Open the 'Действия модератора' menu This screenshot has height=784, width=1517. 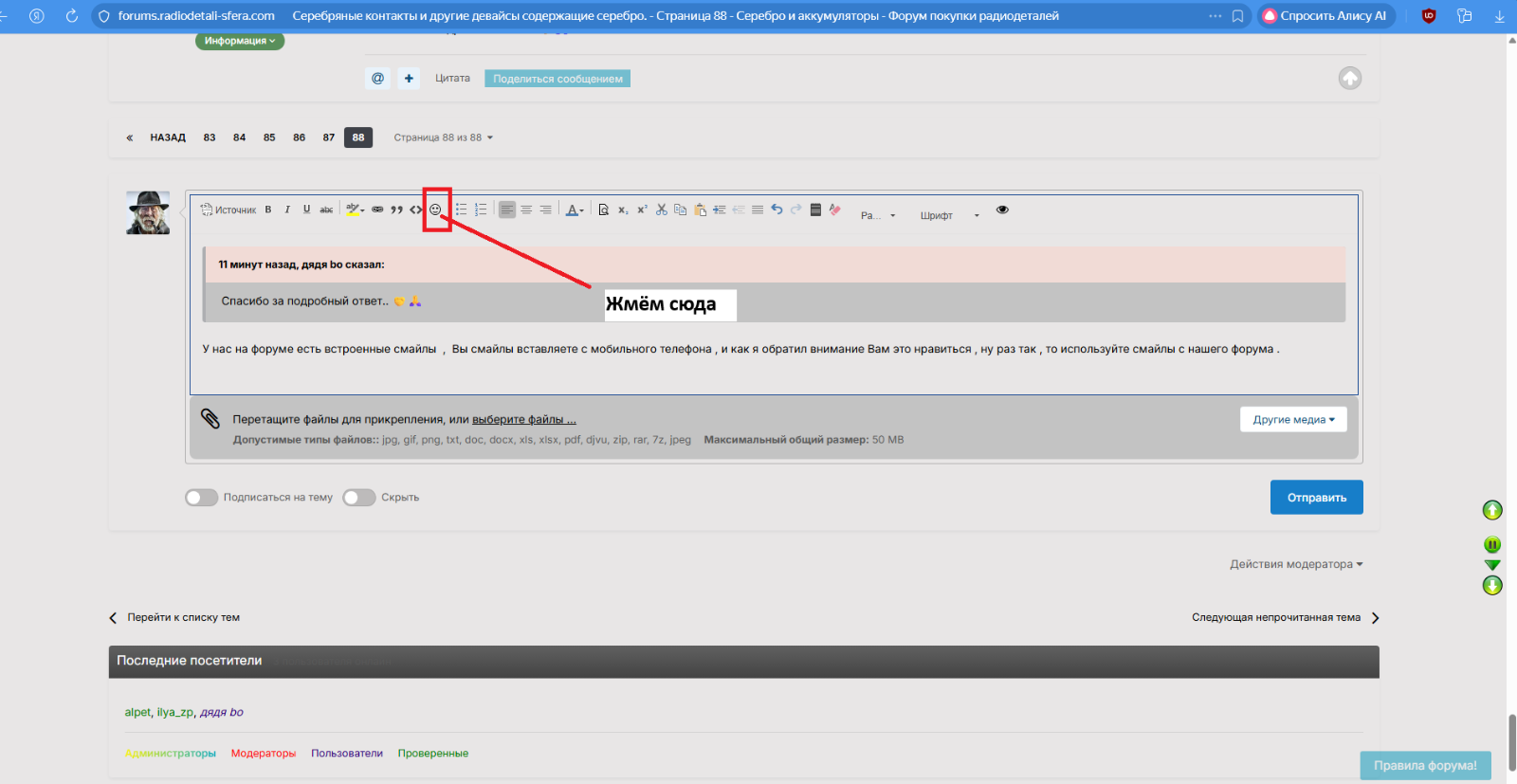coord(1295,564)
